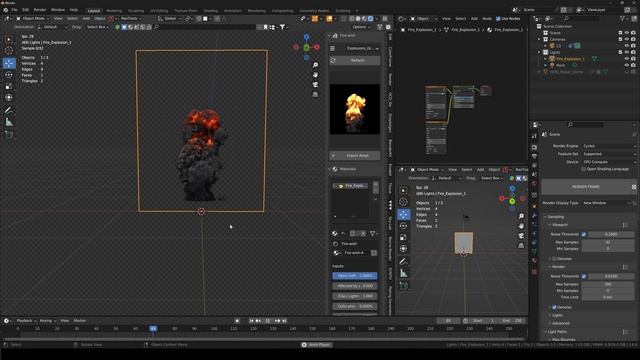Open the Object Mode dropdown in main viewport
The width and height of the screenshot is (640, 360).
33,18
